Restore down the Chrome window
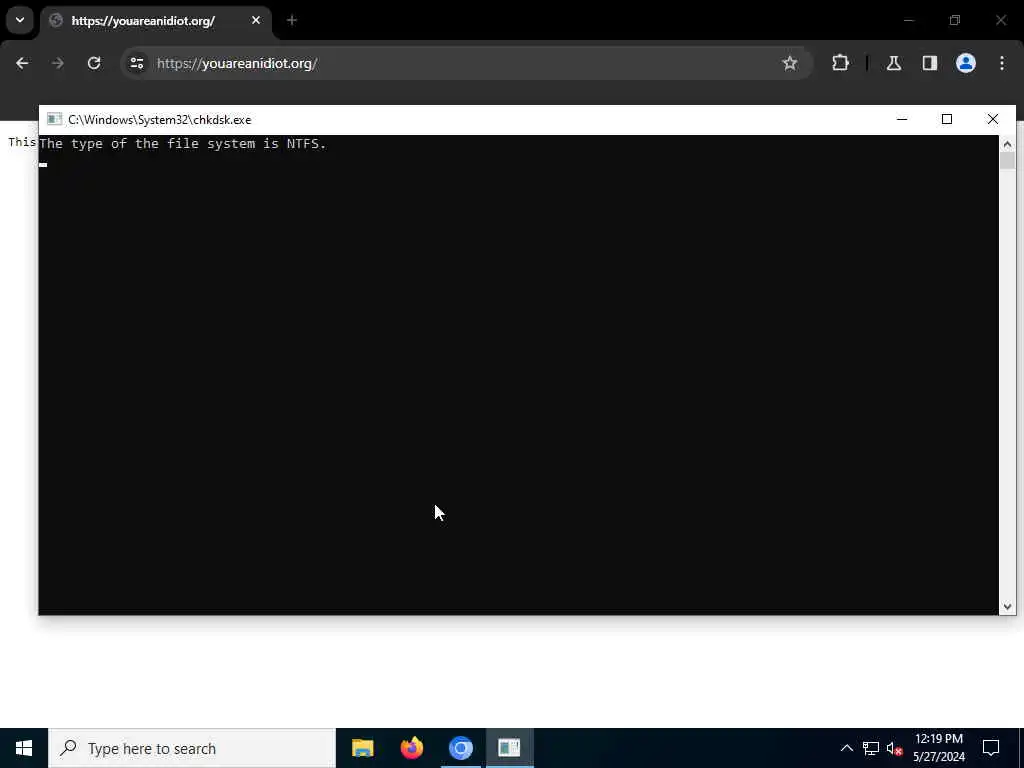1024x768 pixels. click(x=955, y=20)
